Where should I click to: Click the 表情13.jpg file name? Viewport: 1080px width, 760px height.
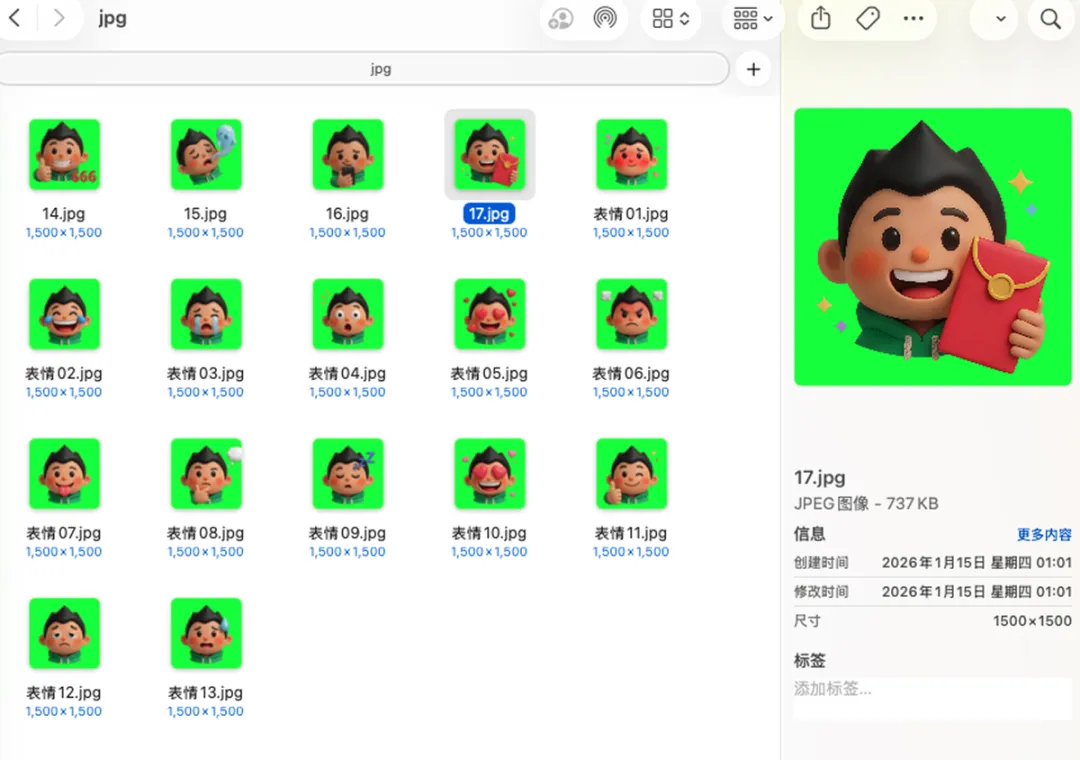205,692
